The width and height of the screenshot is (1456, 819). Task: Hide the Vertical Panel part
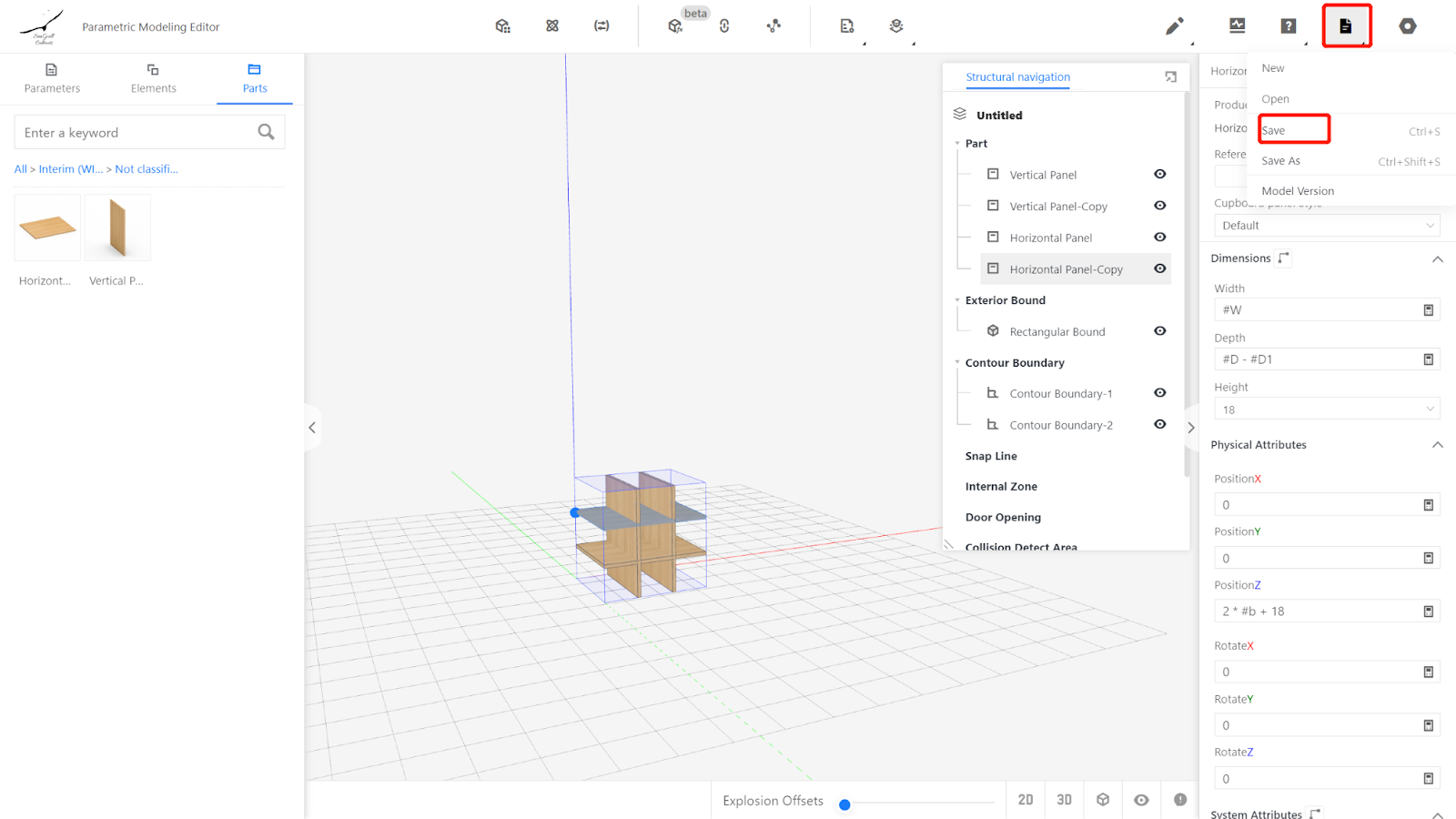click(1159, 175)
